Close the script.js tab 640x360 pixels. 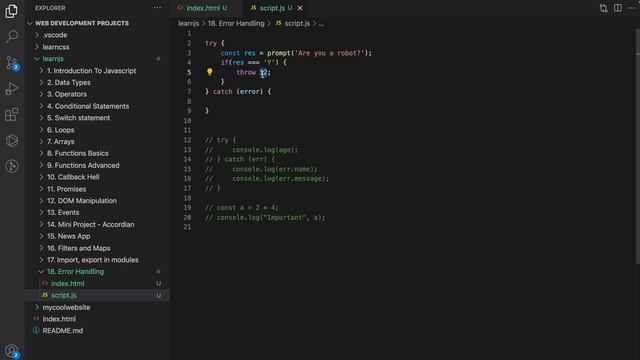point(300,8)
